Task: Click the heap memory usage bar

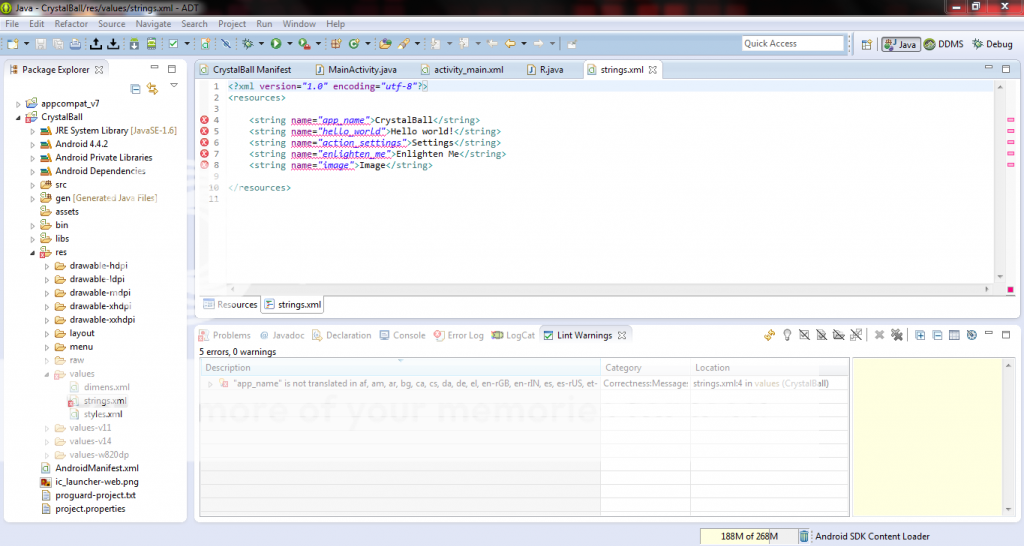Action: point(748,536)
